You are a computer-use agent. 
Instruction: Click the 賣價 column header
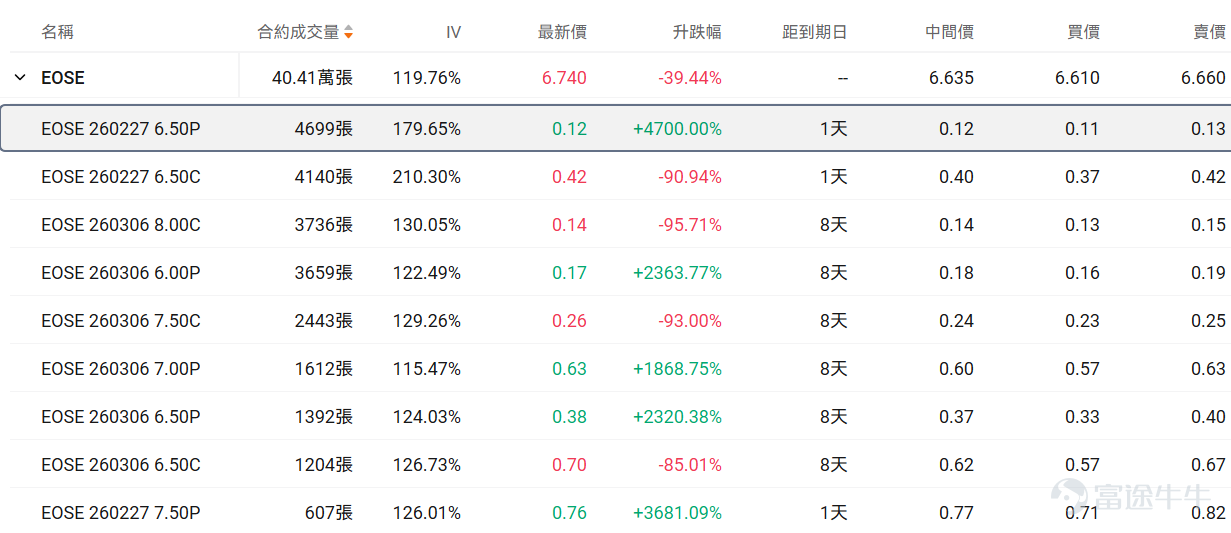1210,33
